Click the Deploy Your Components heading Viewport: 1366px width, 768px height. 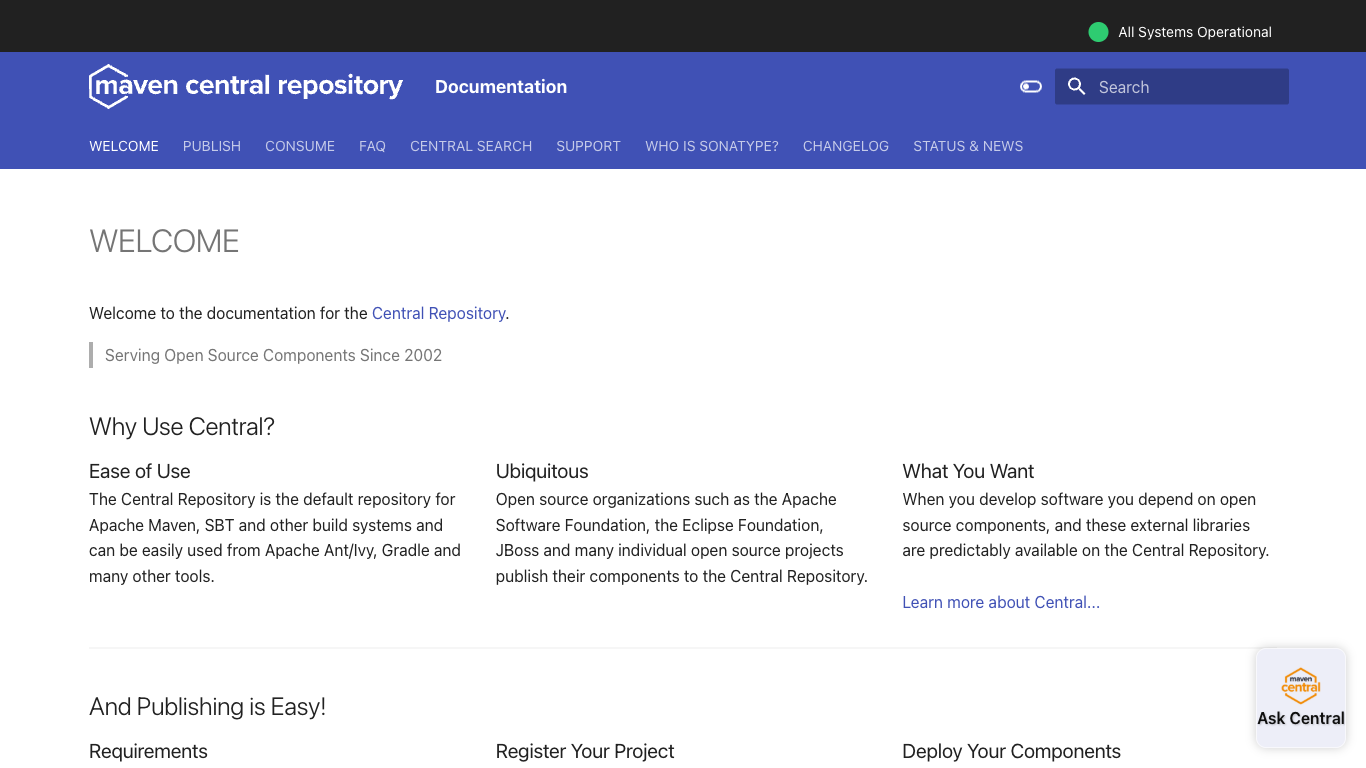pyautogui.click(x=1011, y=751)
